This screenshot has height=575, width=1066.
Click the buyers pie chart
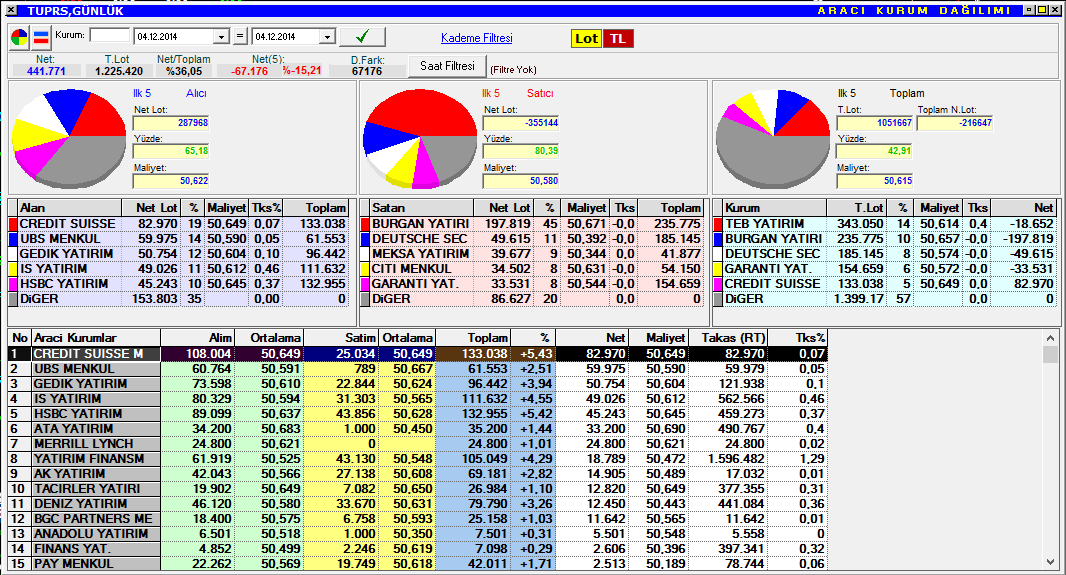coord(67,137)
